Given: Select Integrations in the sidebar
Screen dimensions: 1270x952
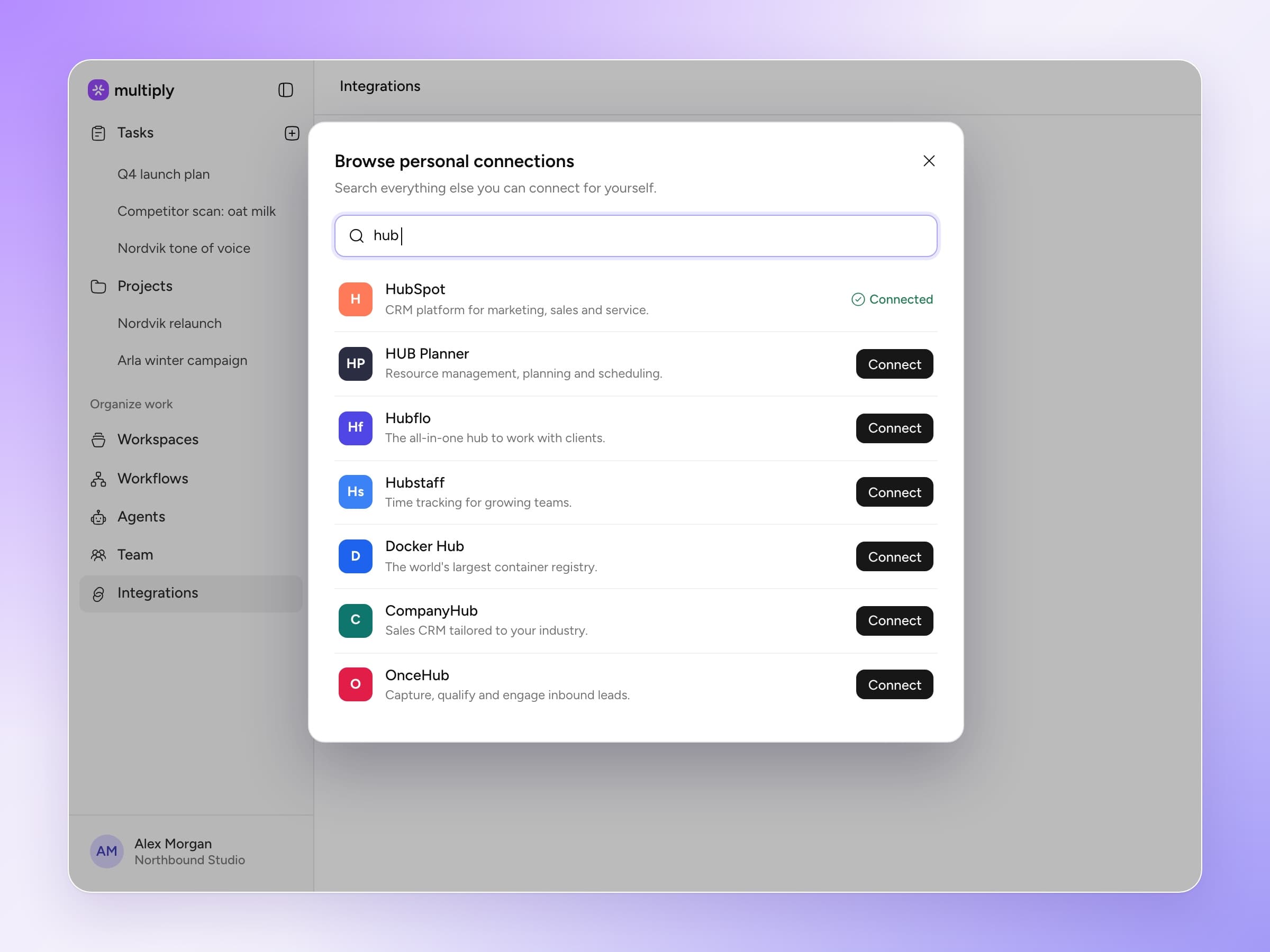Looking at the screenshot, I should pyautogui.click(x=191, y=594).
